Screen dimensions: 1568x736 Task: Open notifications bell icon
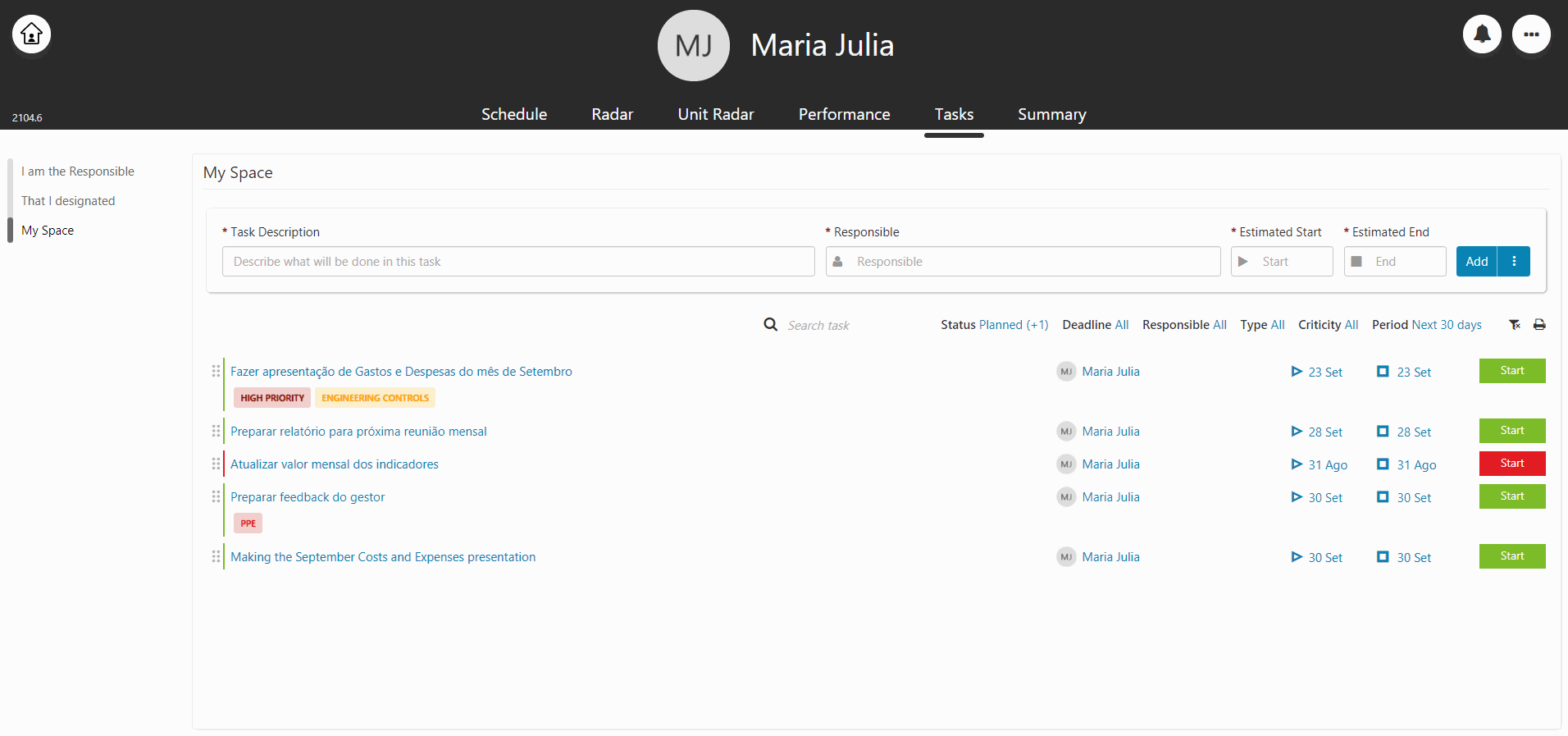pos(1482,34)
